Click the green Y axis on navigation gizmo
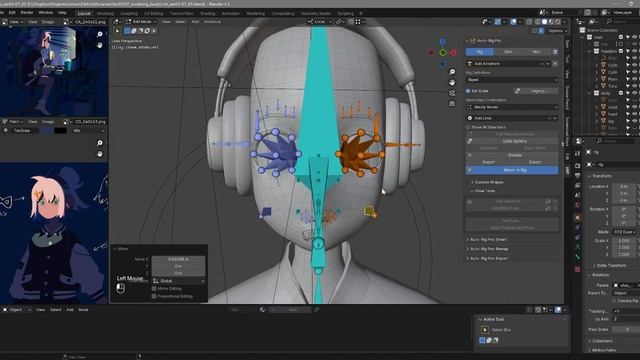The height and width of the screenshot is (360, 640). pos(443,53)
